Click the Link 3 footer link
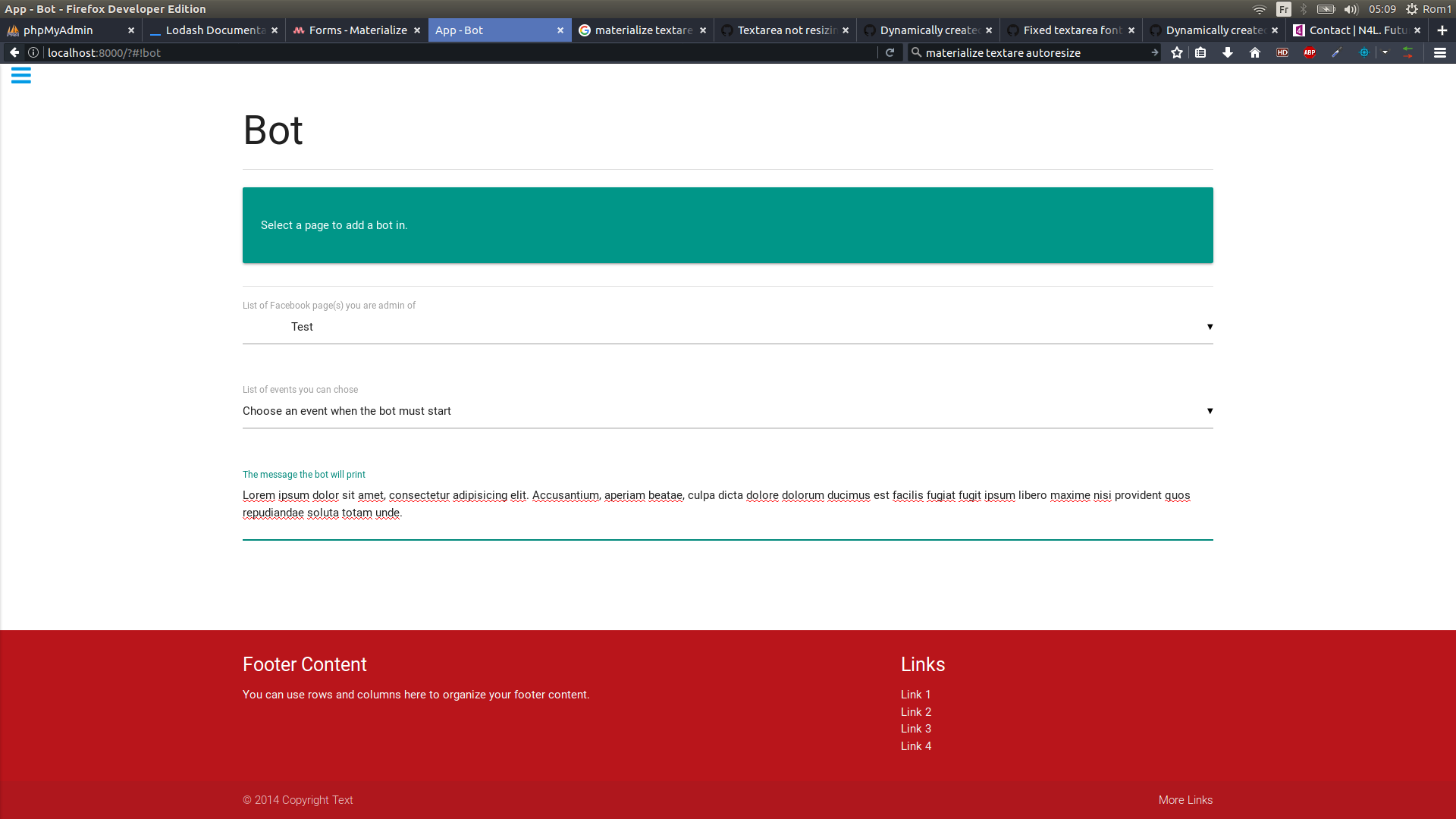The height and width of the screenshot is (819, 1456). [916, 729]
